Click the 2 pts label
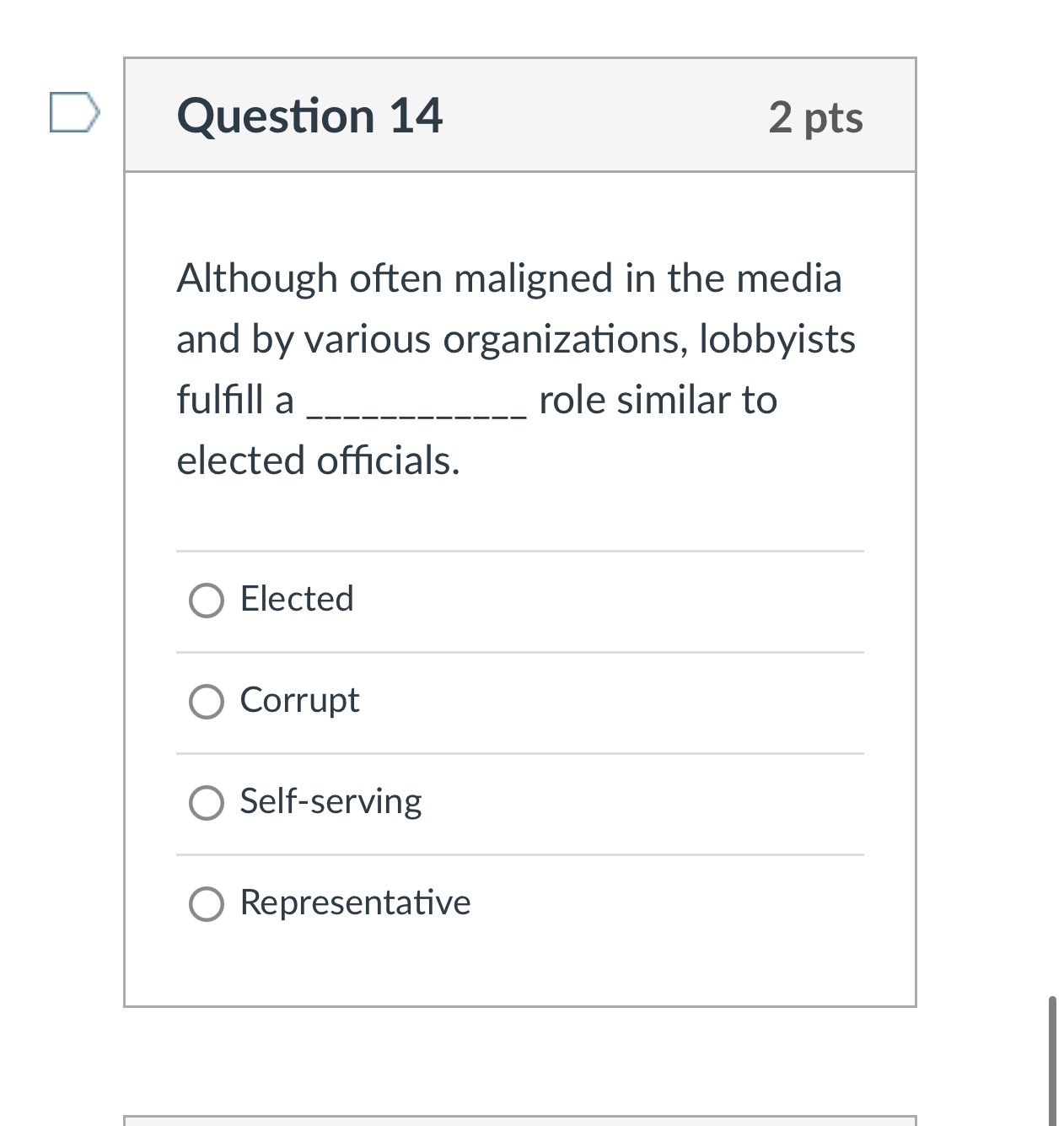 coord(814,118)
